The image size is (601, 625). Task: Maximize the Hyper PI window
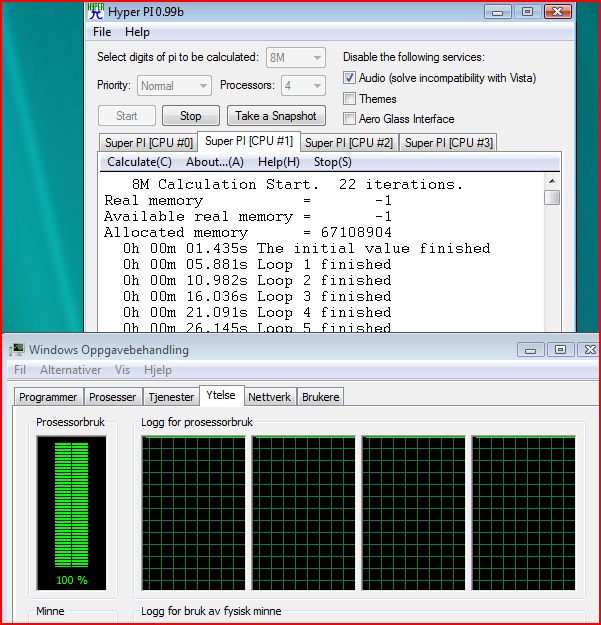527,12
